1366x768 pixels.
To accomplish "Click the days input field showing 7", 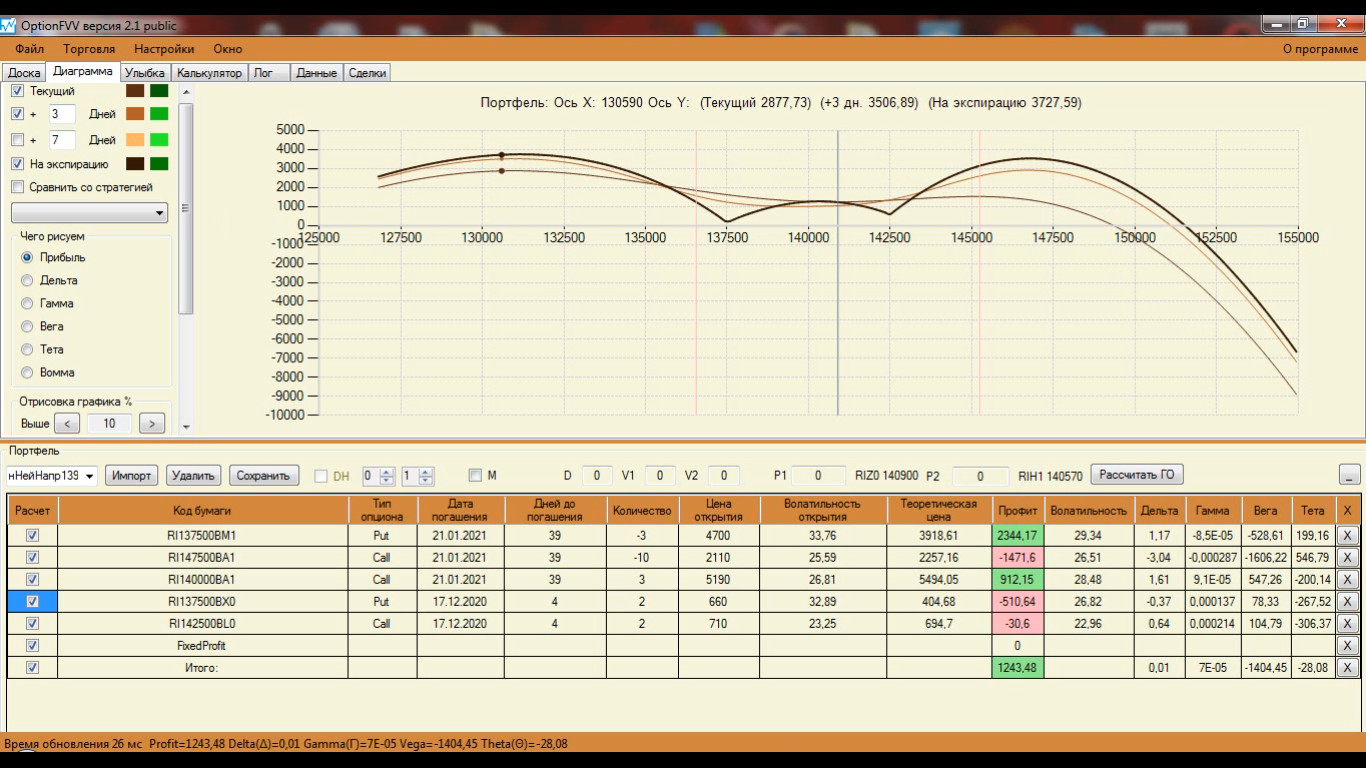I will tap(62, 140).
